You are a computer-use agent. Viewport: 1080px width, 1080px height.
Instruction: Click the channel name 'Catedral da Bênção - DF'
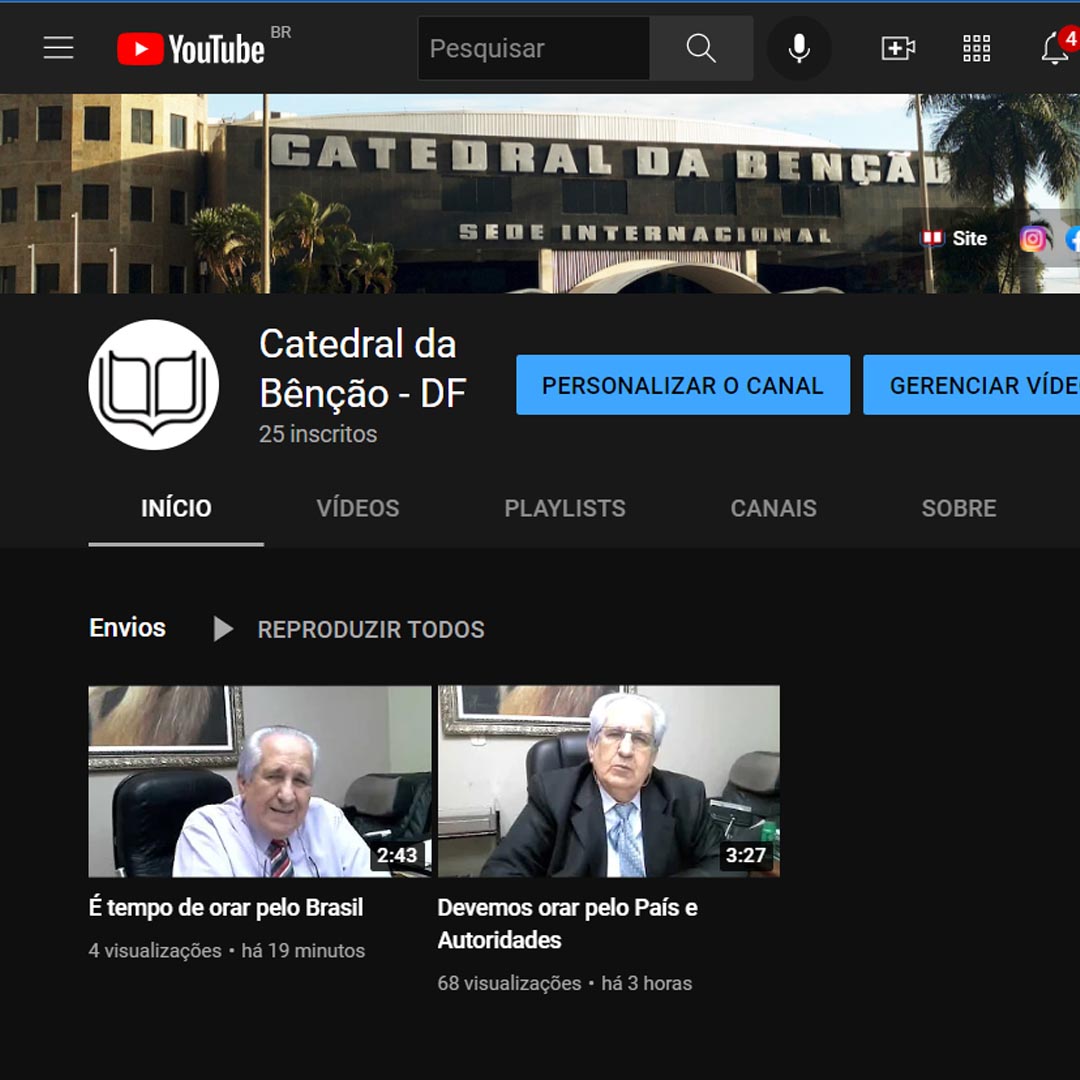coord(363,368)
